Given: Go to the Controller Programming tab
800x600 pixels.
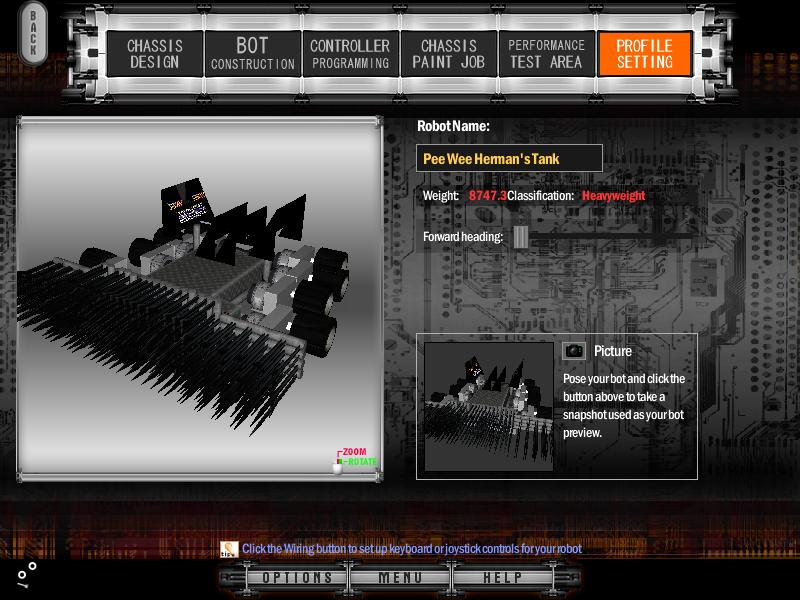Looking at the screenshot, I should coord(351,54).
